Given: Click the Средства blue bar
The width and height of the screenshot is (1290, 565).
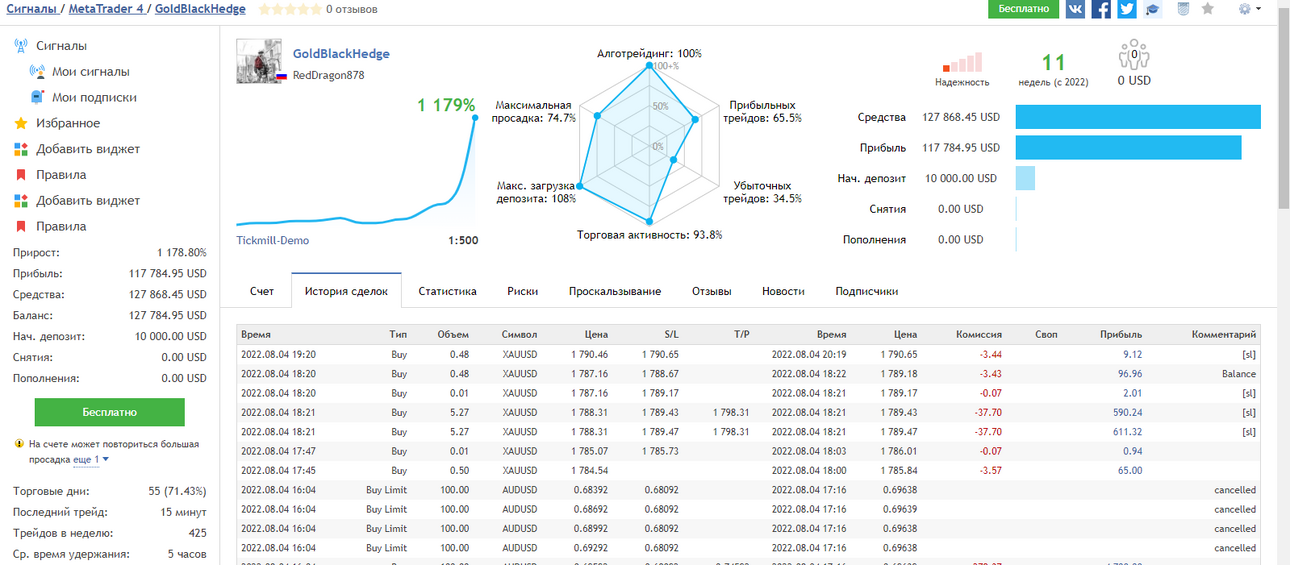Looking at the screenshot, I should click(1138, 117).
